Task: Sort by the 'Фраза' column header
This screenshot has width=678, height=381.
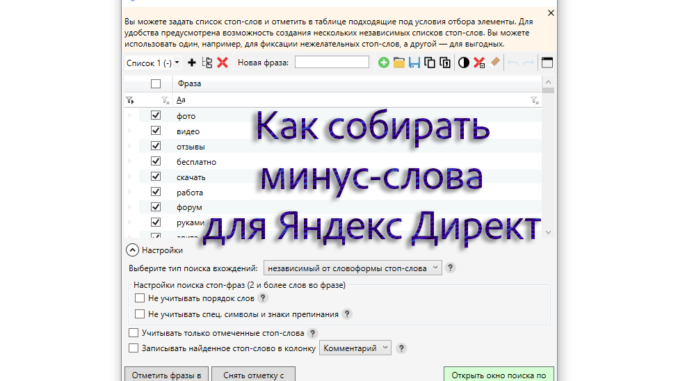Action: pyautogui.click(x=357, y=83)
